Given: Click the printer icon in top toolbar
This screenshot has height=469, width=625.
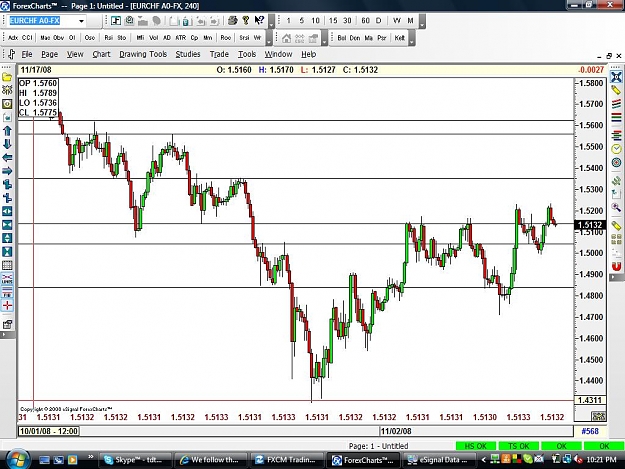Looking at the screenshot, I should (233, 20).
